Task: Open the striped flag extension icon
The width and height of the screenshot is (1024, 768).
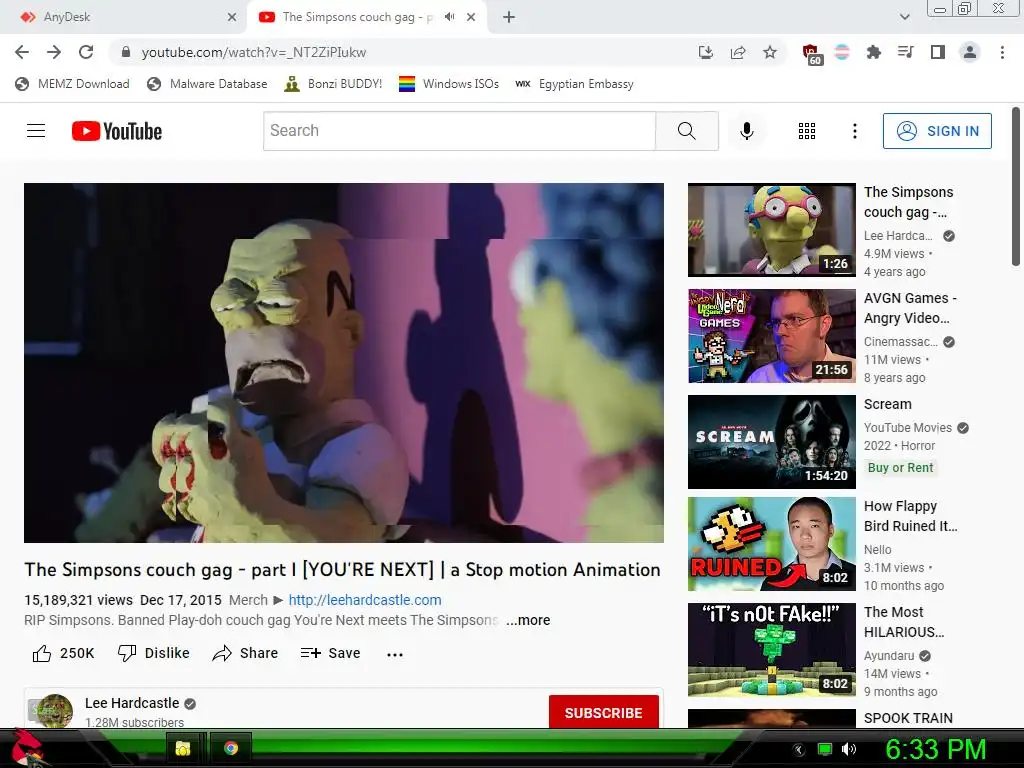Action: click(842, 52)
